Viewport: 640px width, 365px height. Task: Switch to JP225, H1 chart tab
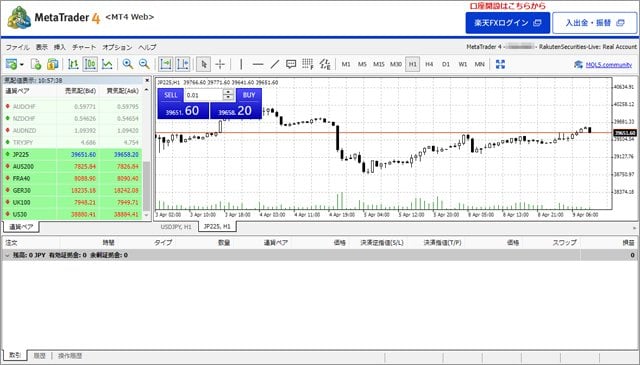point(217,227)
